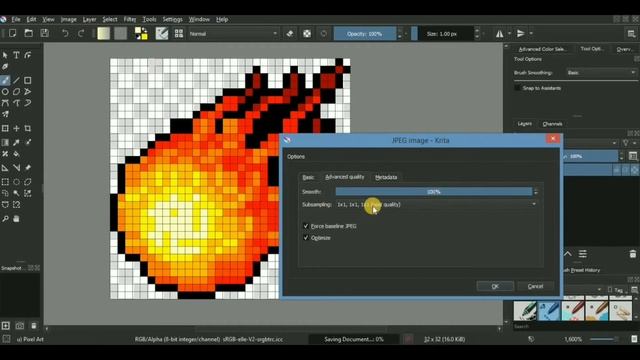
Task: Activate the Zoom magnifier tool
Action: point(5,219)
